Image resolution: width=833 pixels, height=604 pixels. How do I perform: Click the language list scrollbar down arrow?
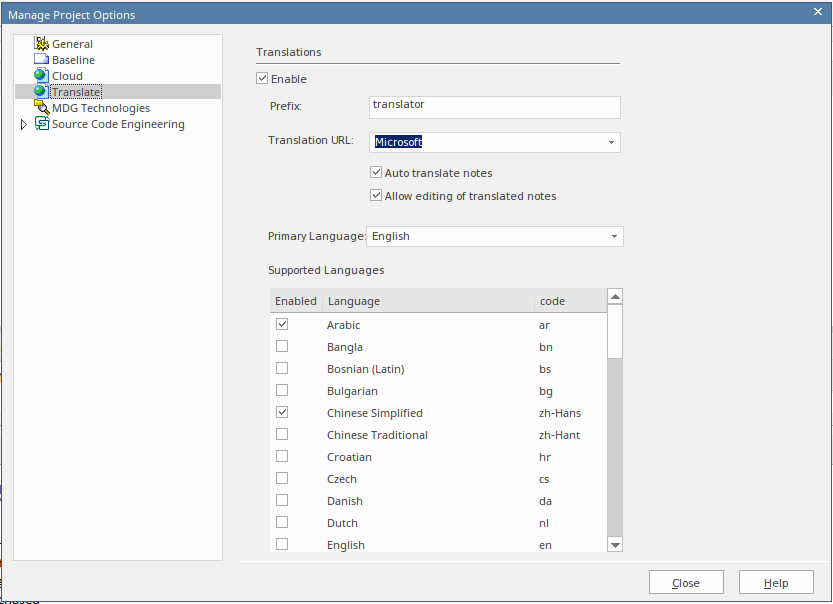click(x=615, y=544)
